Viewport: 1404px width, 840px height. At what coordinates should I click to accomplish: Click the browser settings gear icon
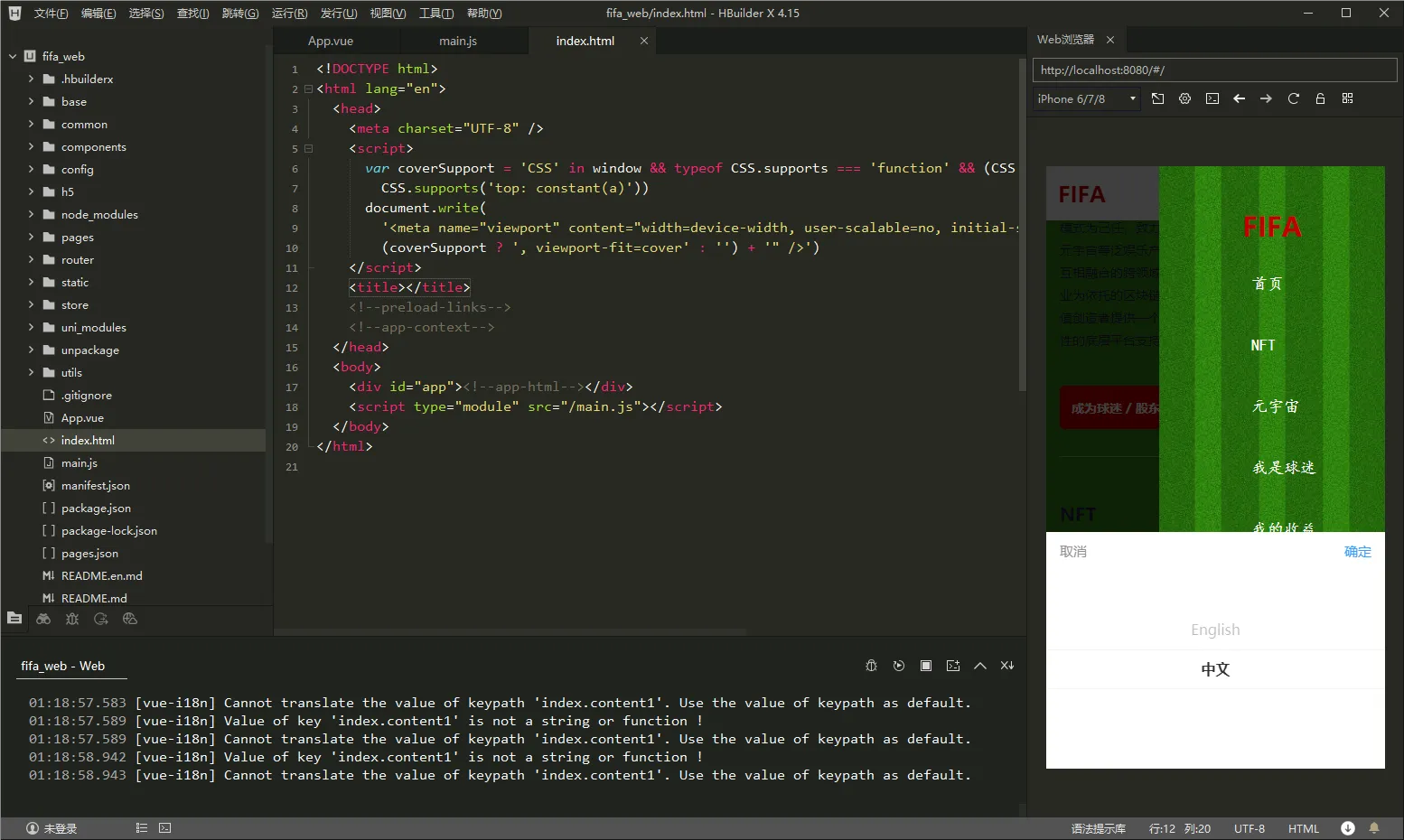[1184, 98]
